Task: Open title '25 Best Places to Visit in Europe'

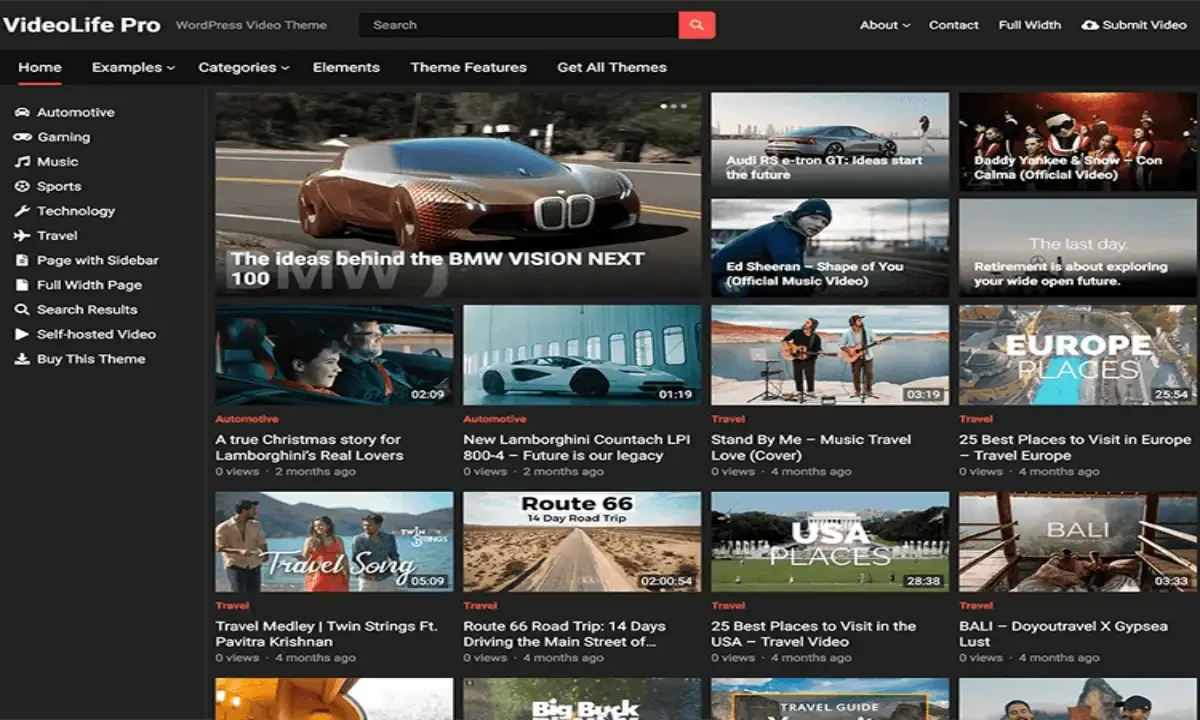Action: point(1075,447)
